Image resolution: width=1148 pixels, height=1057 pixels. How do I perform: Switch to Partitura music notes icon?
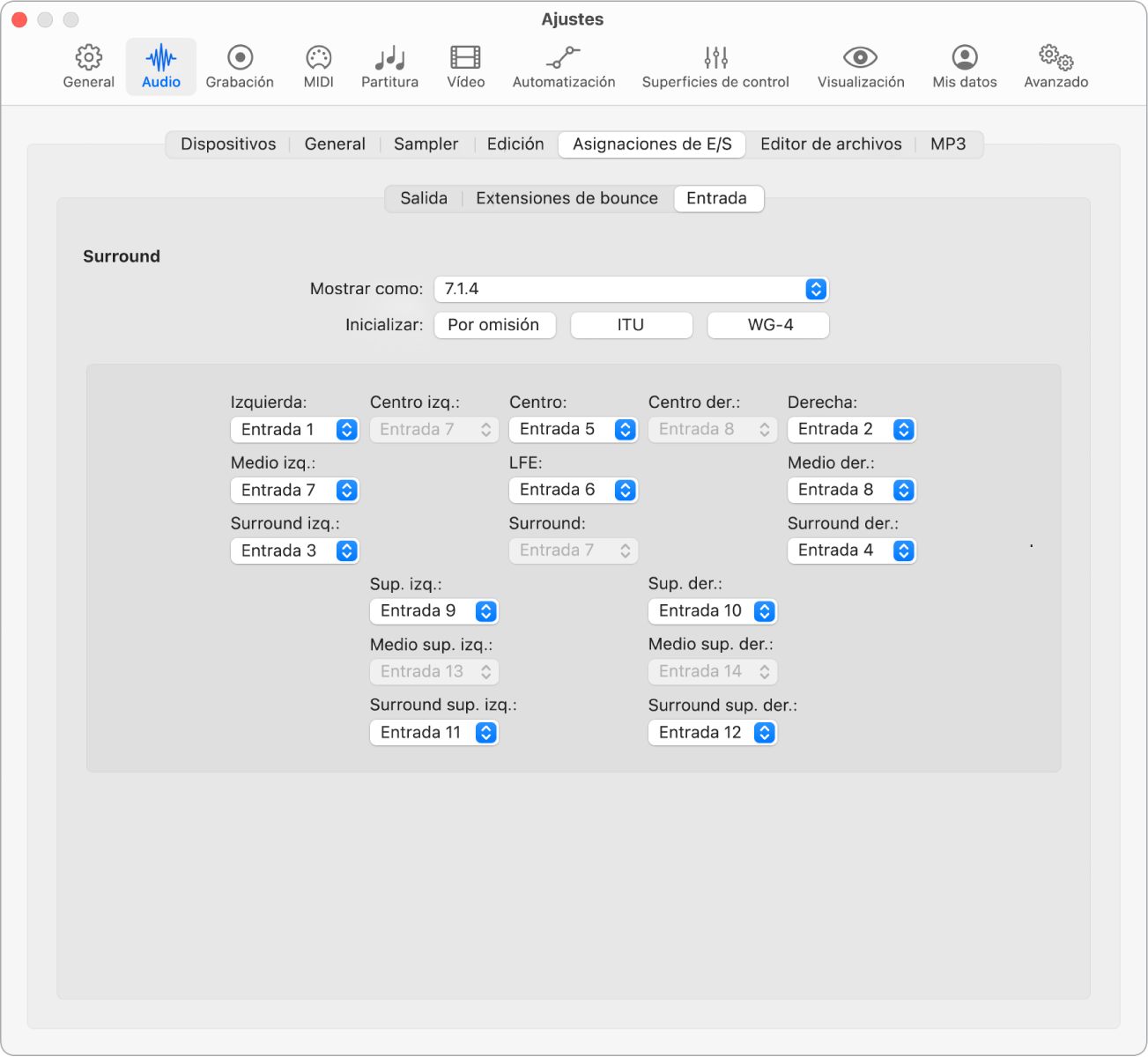click(x=389, y=58)
